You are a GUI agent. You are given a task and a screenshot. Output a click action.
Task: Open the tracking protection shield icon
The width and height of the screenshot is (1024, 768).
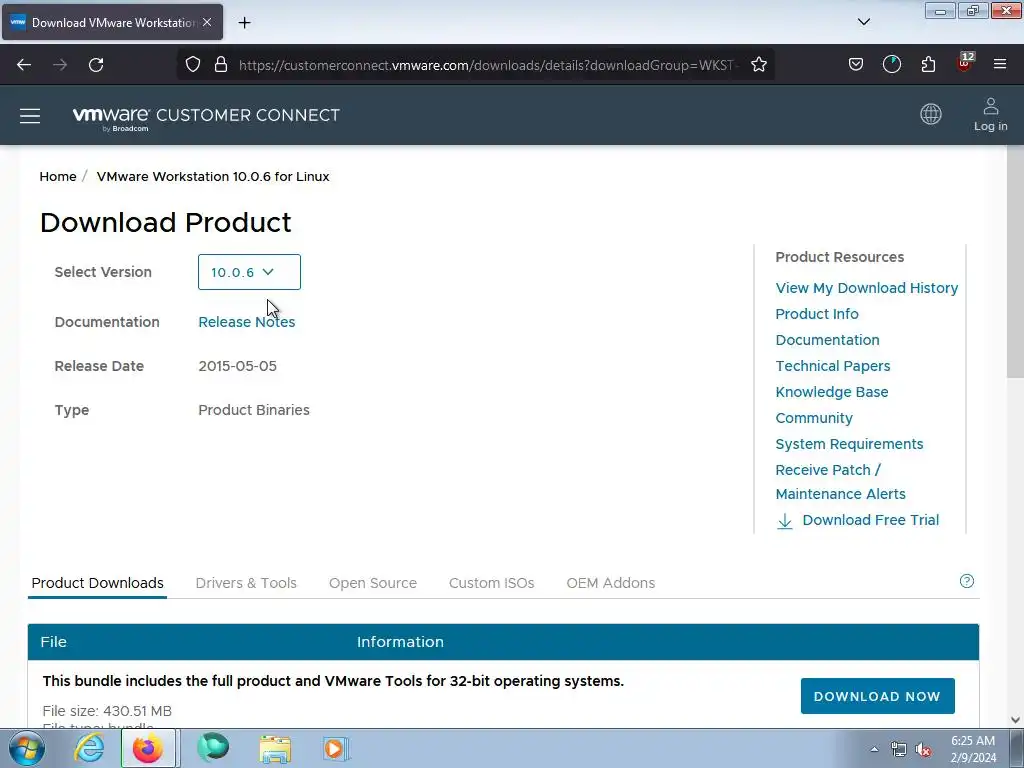(x=193, y=65)
